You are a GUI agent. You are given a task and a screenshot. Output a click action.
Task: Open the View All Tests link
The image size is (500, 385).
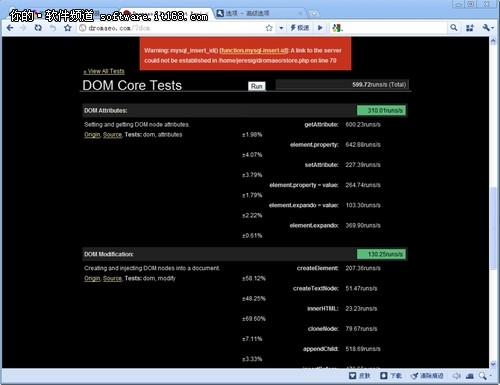click(104, 71)
